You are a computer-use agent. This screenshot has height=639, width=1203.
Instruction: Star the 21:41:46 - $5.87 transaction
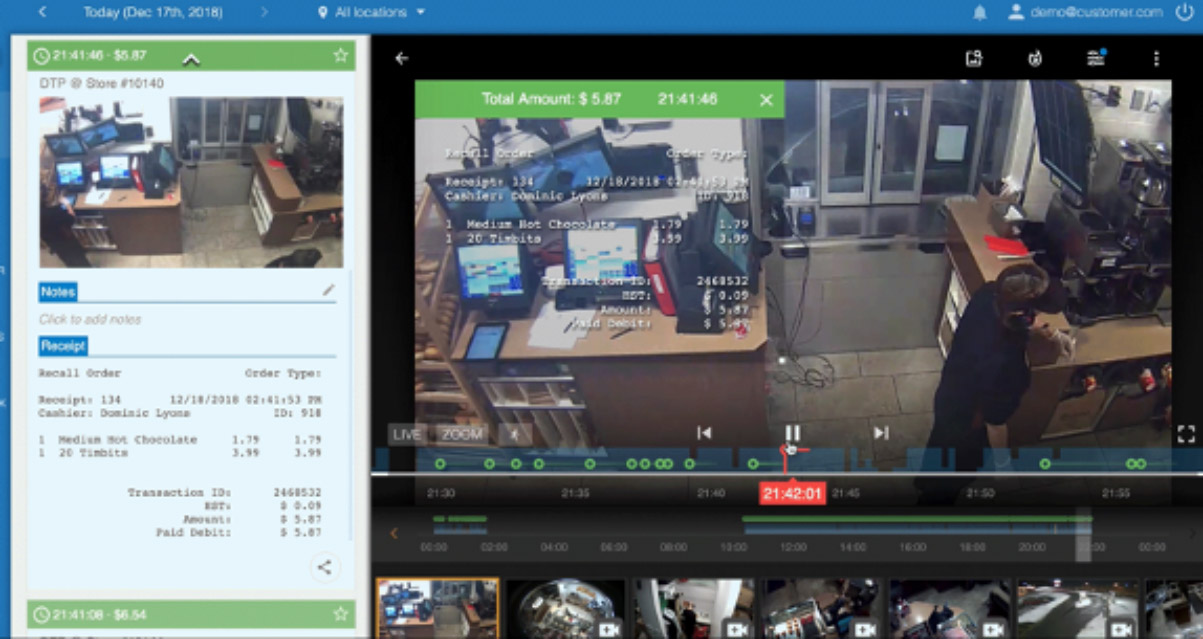click(340, 56)
